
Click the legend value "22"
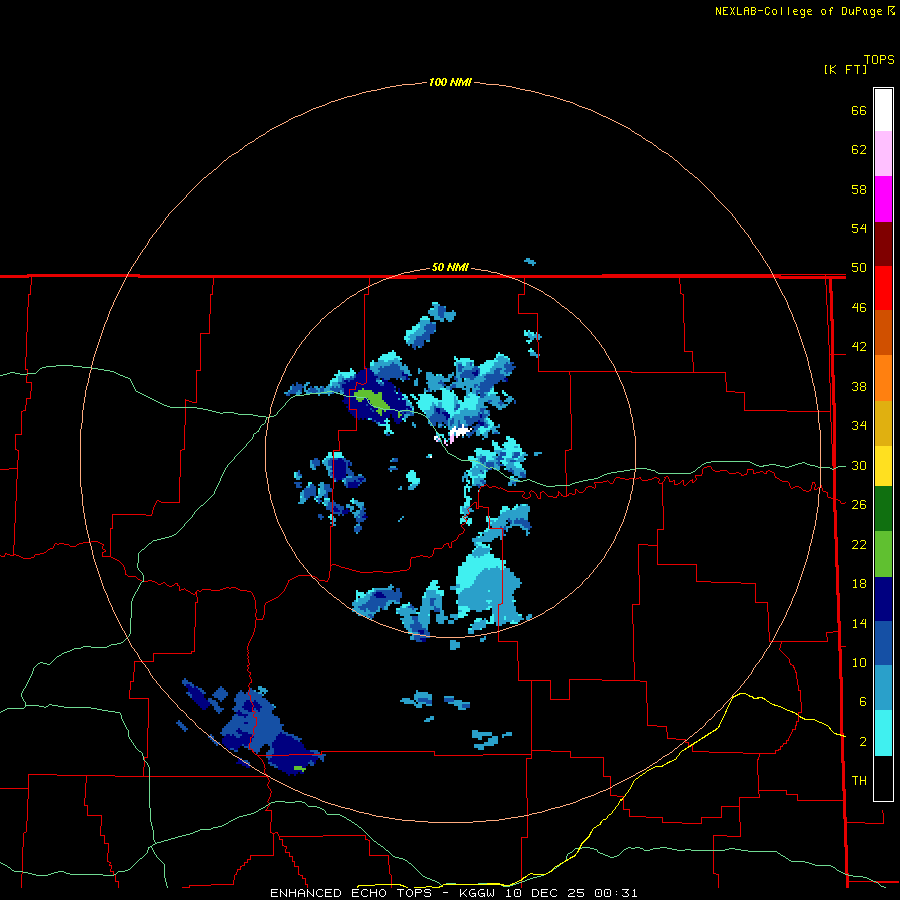[x=859, y=544]
